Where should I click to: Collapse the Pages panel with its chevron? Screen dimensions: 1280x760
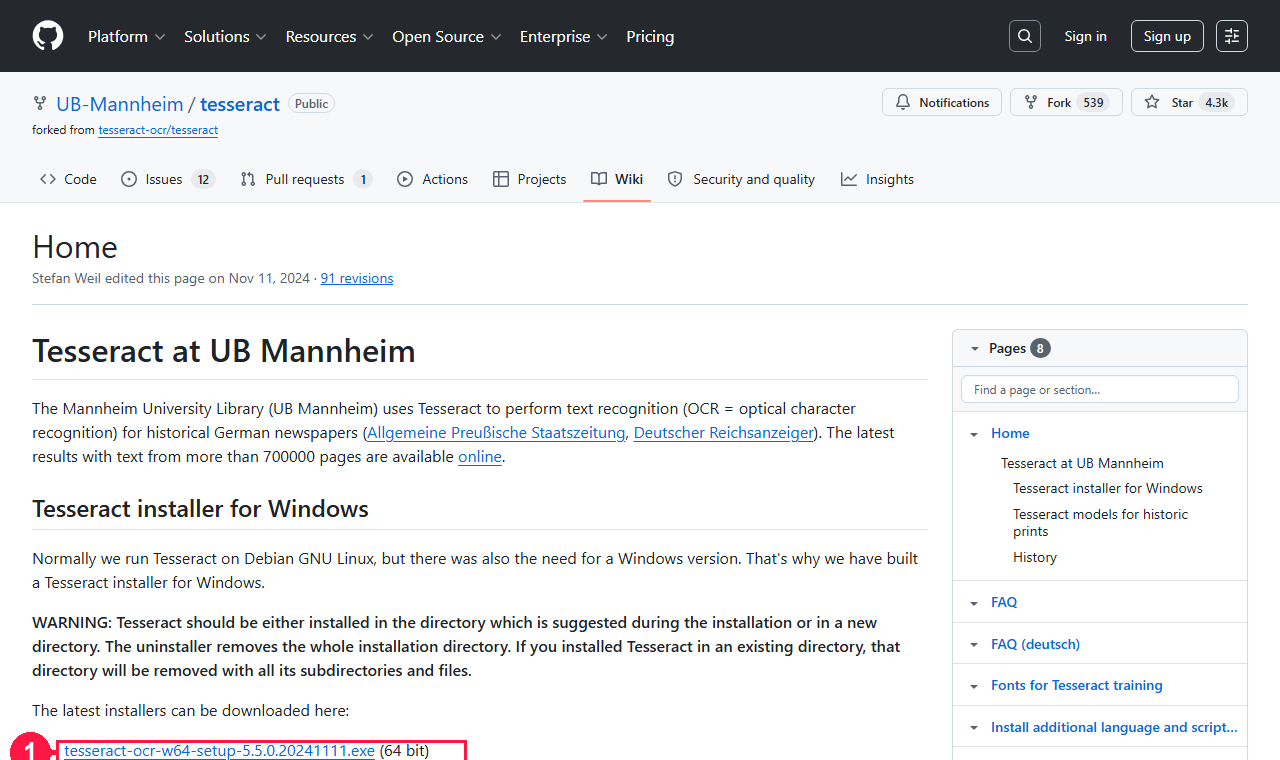click(x=975, y=347)
